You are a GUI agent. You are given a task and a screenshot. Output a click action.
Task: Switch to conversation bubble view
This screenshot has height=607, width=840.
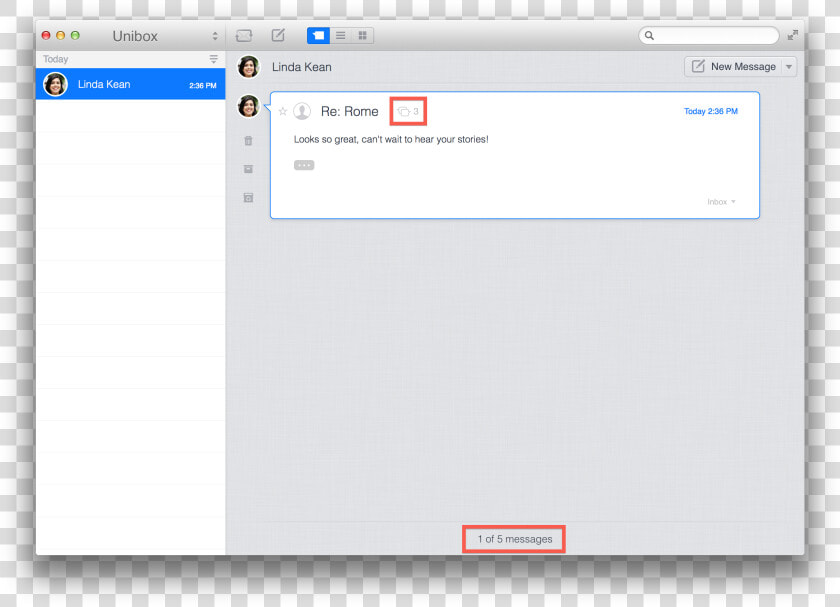318,36
